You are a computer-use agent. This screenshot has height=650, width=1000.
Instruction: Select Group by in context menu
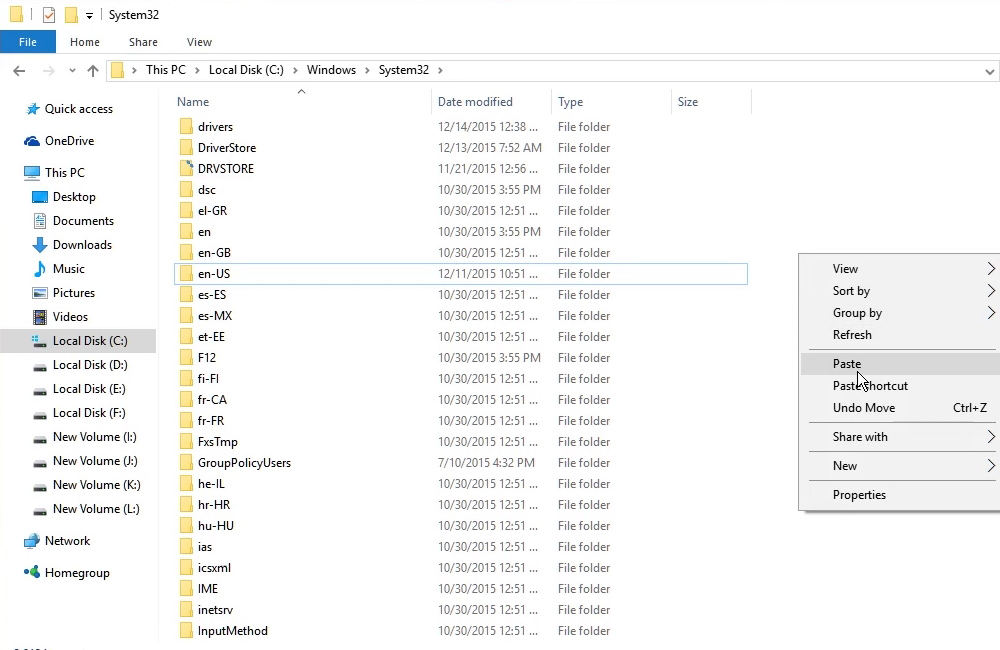click(899, 313)
